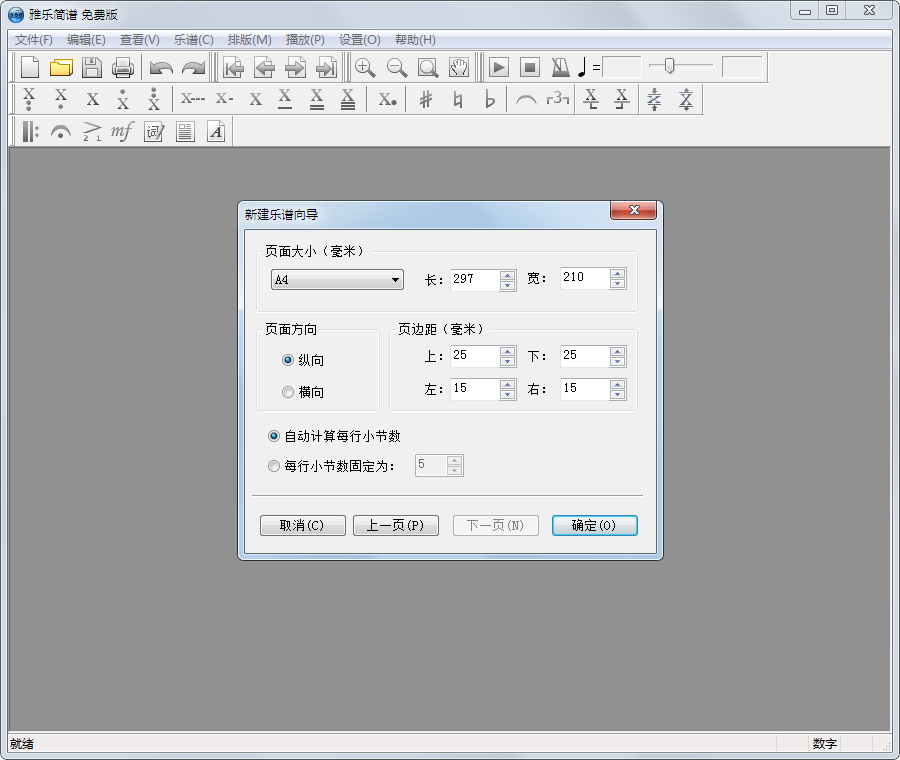
Task: Open the 播放(P) menu
Action: [x=305, y=39]
